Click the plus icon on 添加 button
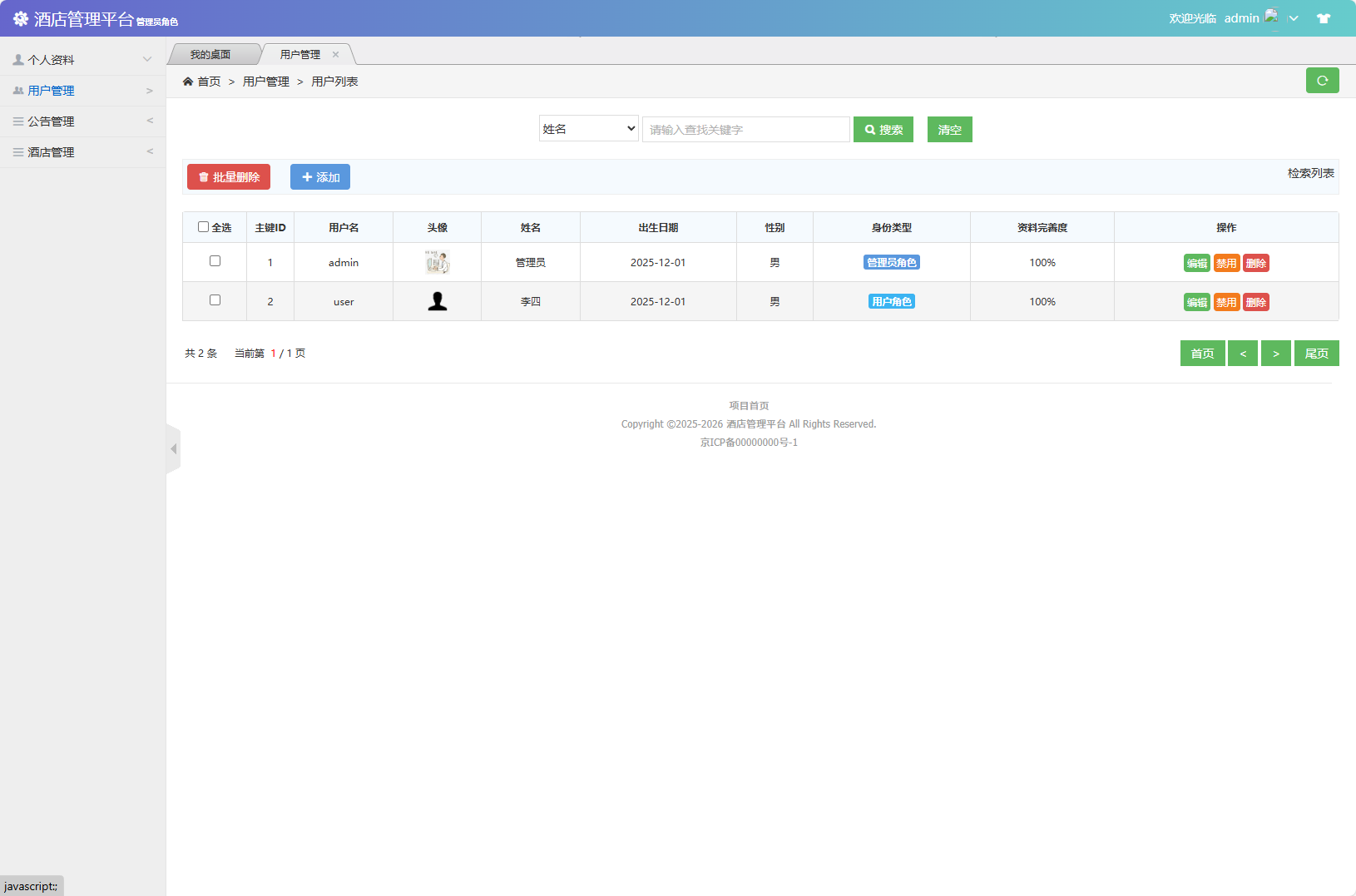Image resolution: width=1356 pixels, height=896 pixels. [306, 176]
